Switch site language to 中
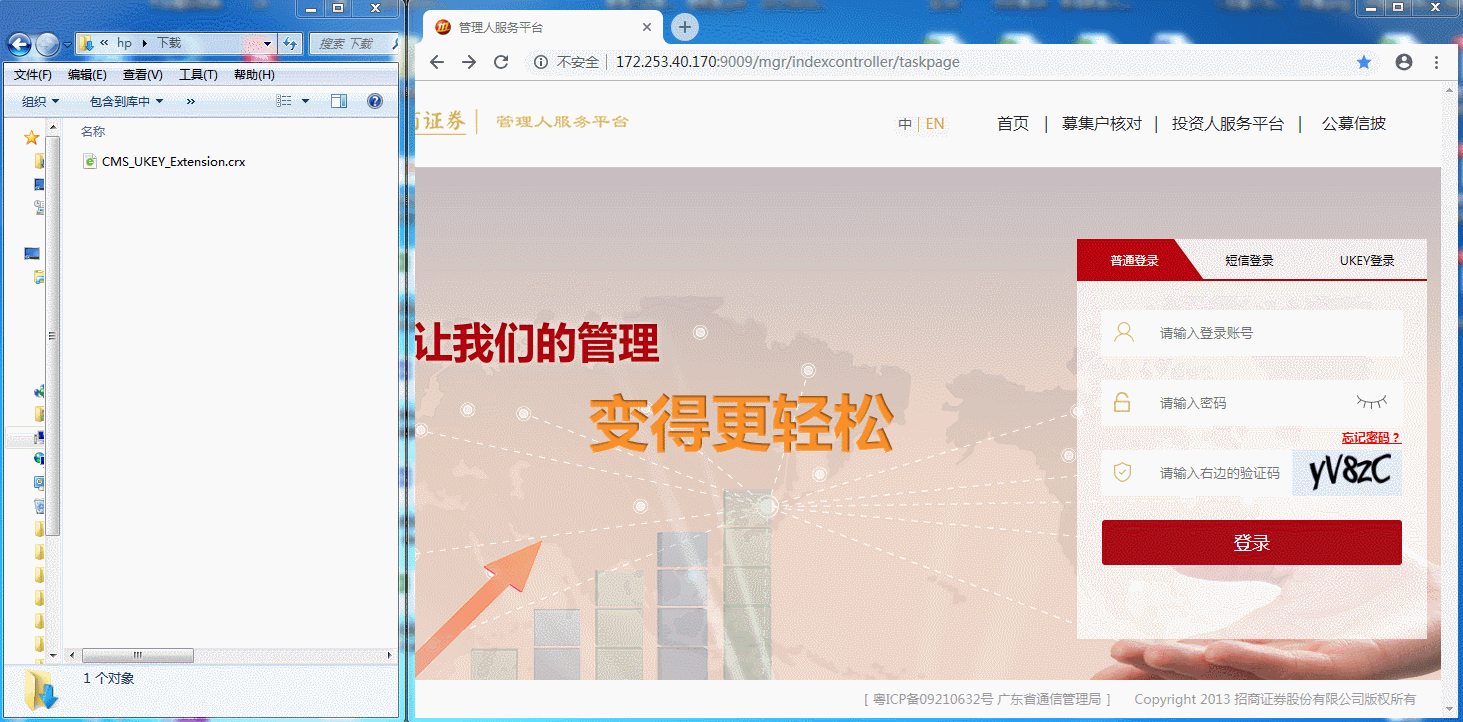This screenshot has height=722, width=1463. (905, 124)
